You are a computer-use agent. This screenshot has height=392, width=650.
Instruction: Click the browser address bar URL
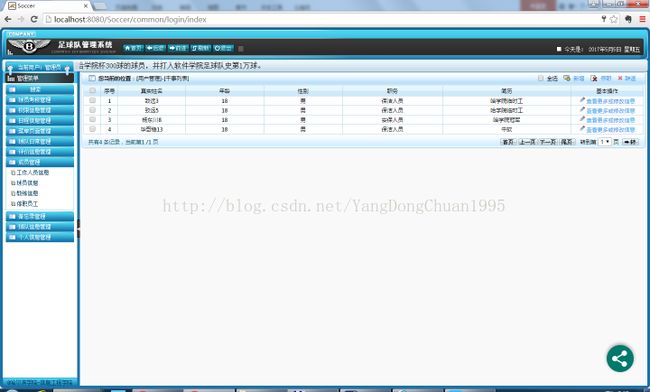pos(130,19)
